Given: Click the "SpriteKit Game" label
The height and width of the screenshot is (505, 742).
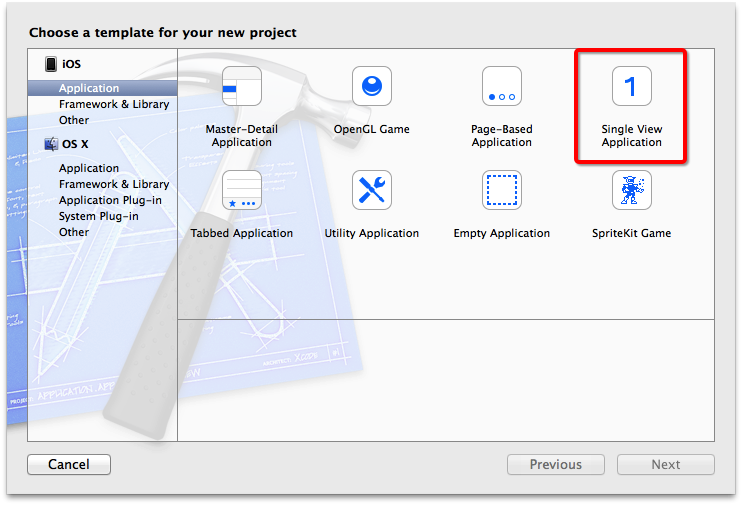Looking at the screenshot, I should pyautogui.click(x=632, y=233).
